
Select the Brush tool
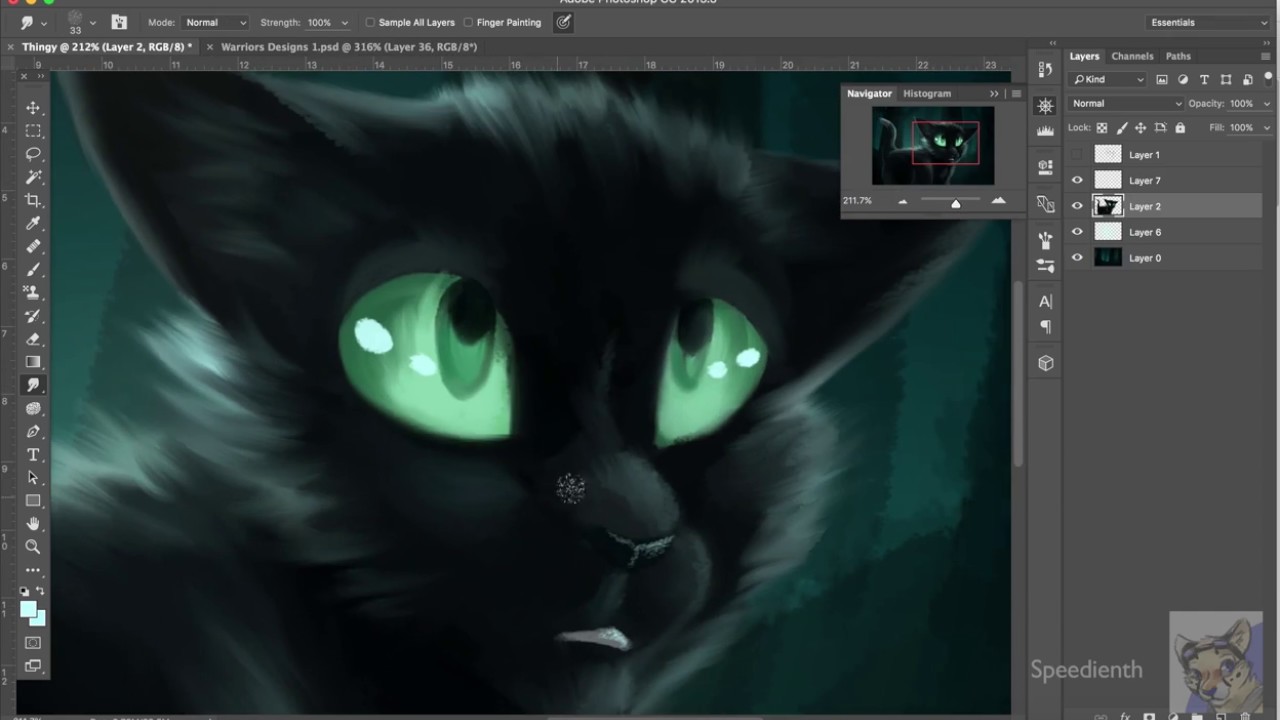pos(33,269)
